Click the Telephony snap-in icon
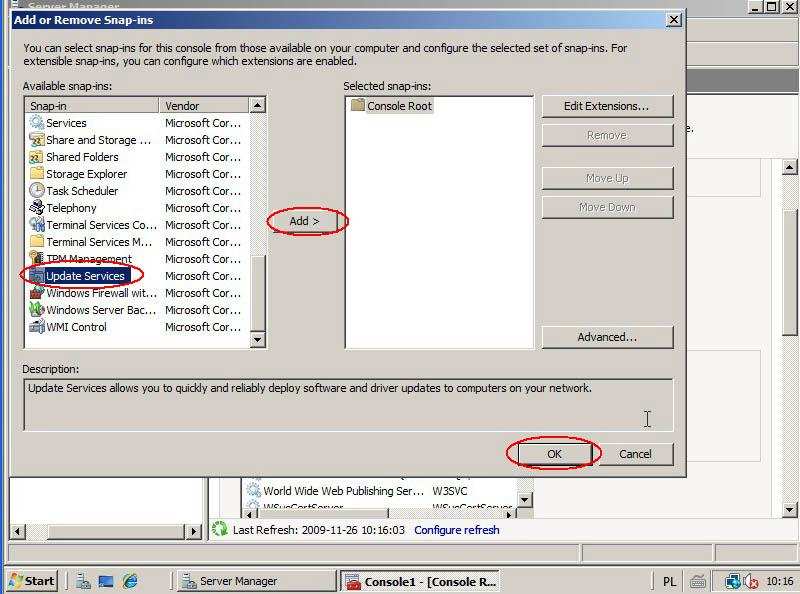 (37, 207)
